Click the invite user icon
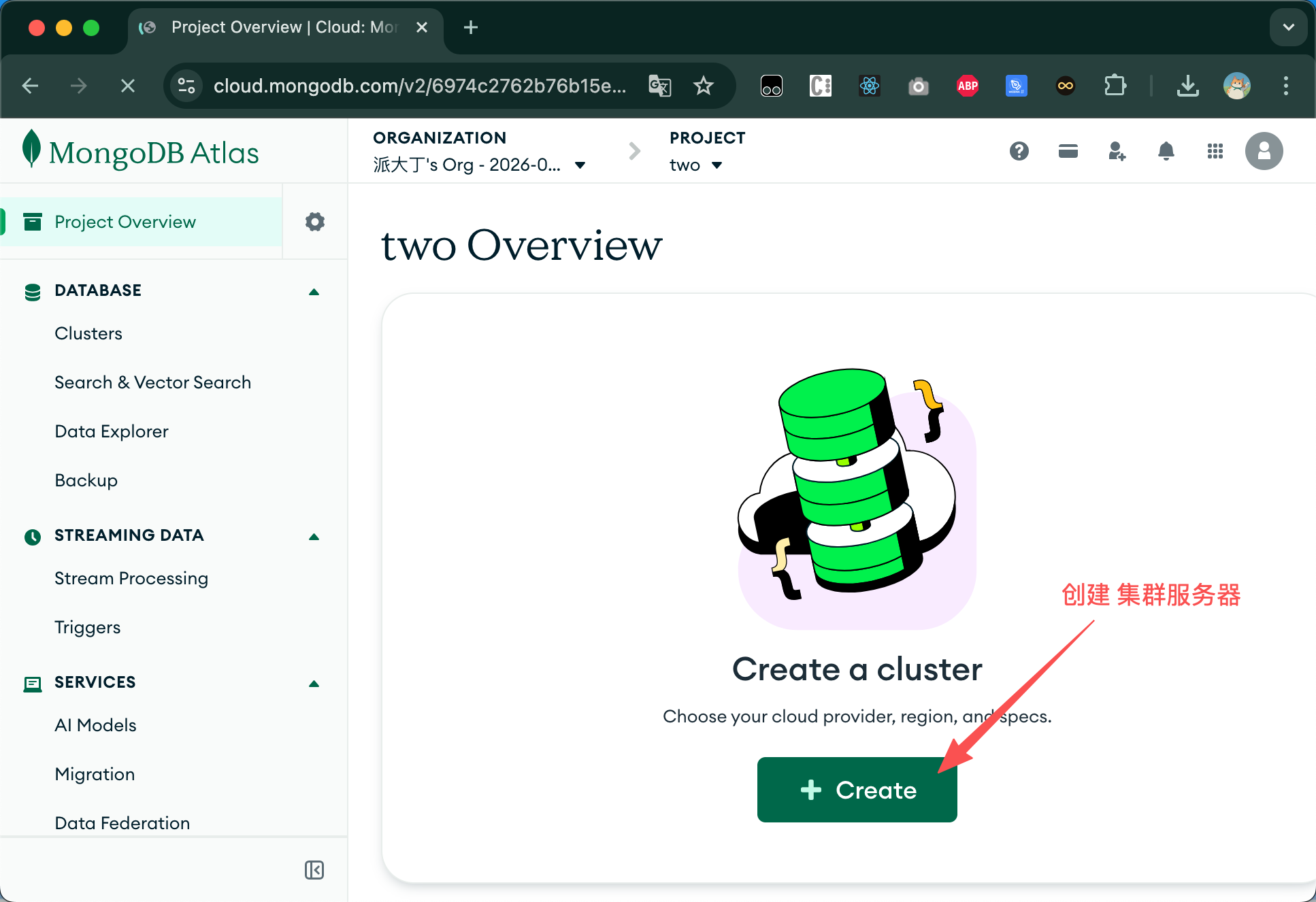This screenshot has width=1316, height=902. tap(1117, 151)
